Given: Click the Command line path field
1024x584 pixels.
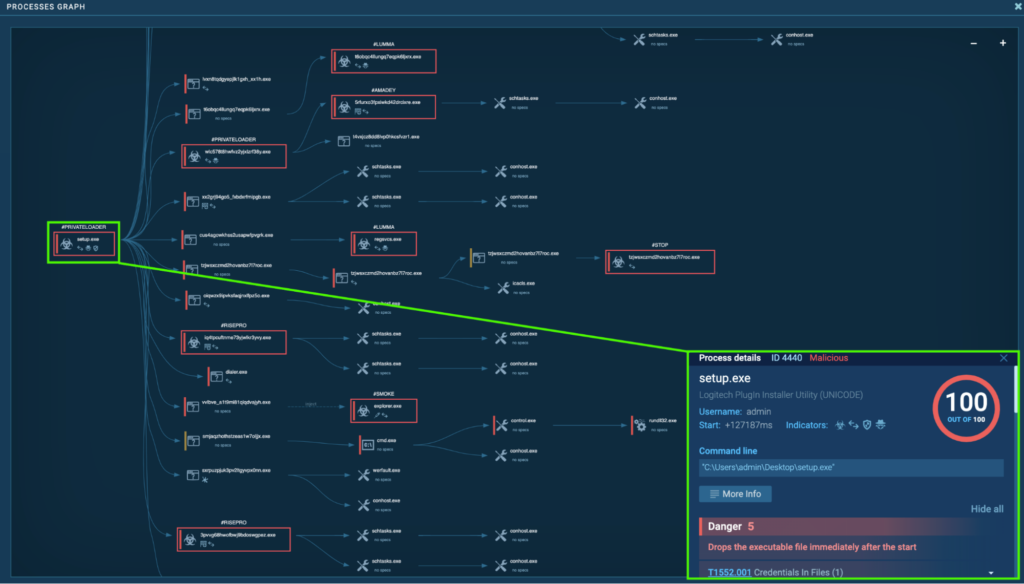Looking at the screenshot, I should coord(850,468).
